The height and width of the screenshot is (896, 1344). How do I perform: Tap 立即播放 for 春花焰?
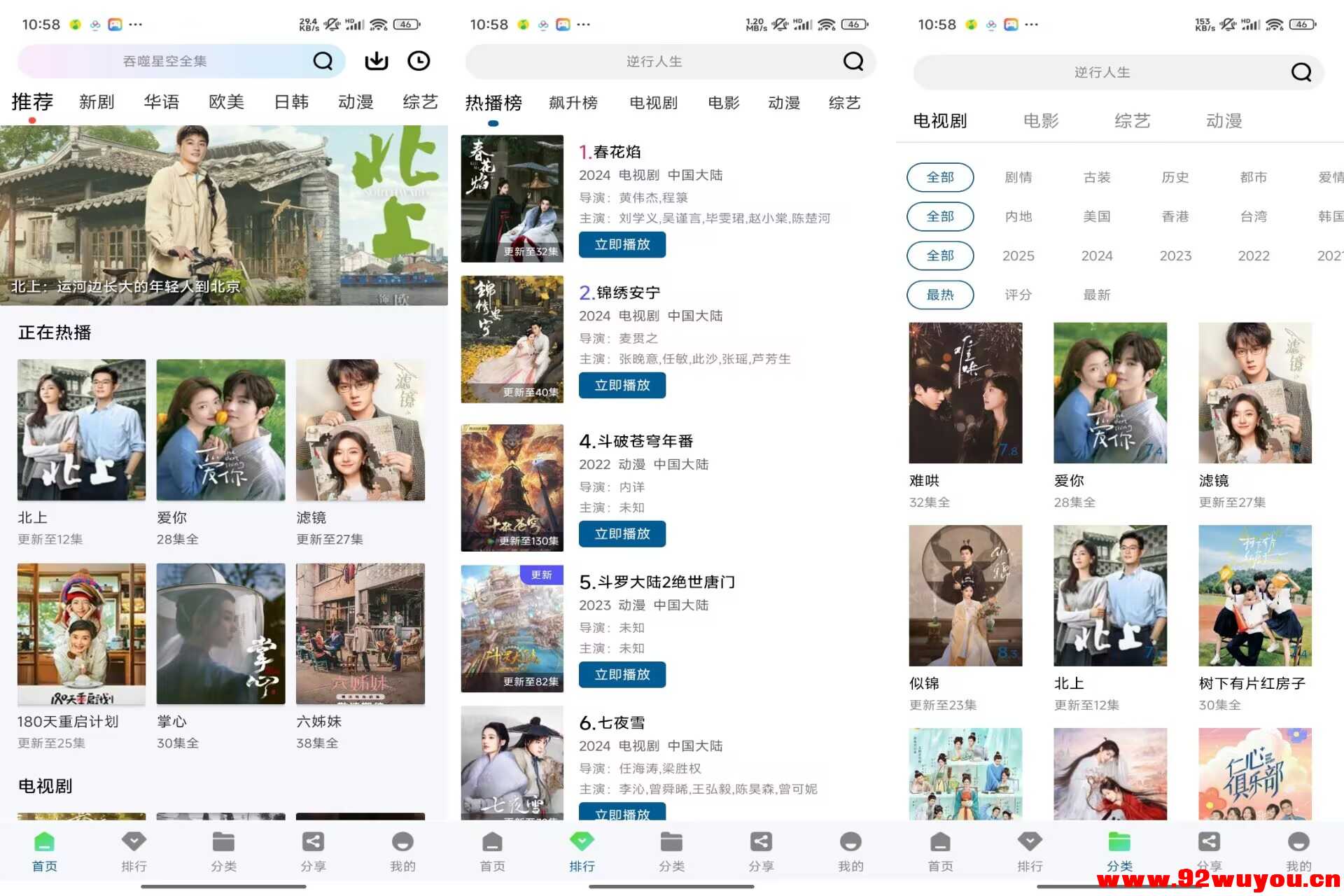(622, 245)
